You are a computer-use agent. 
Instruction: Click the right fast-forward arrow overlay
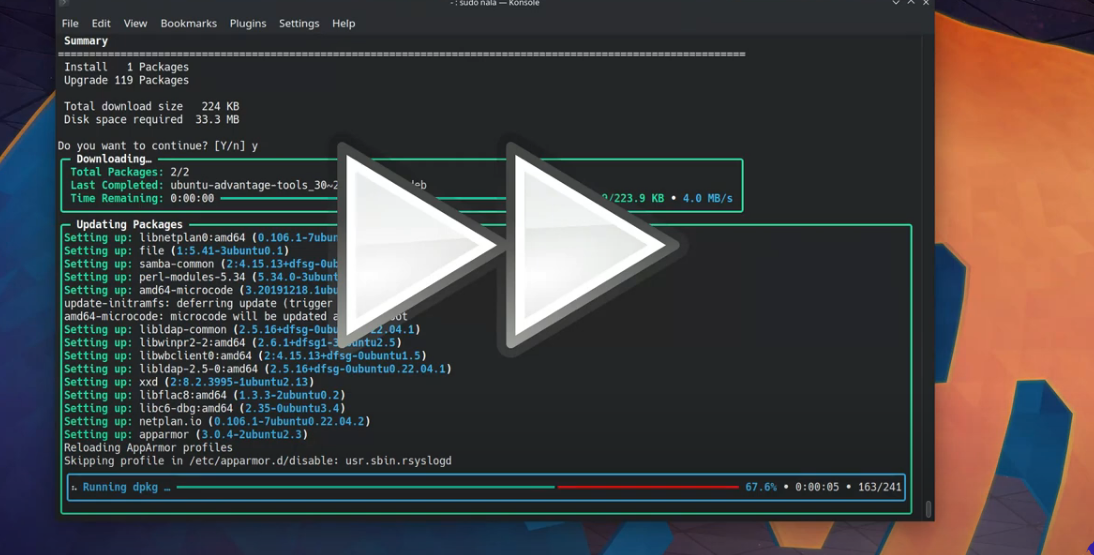pos(585,246)
